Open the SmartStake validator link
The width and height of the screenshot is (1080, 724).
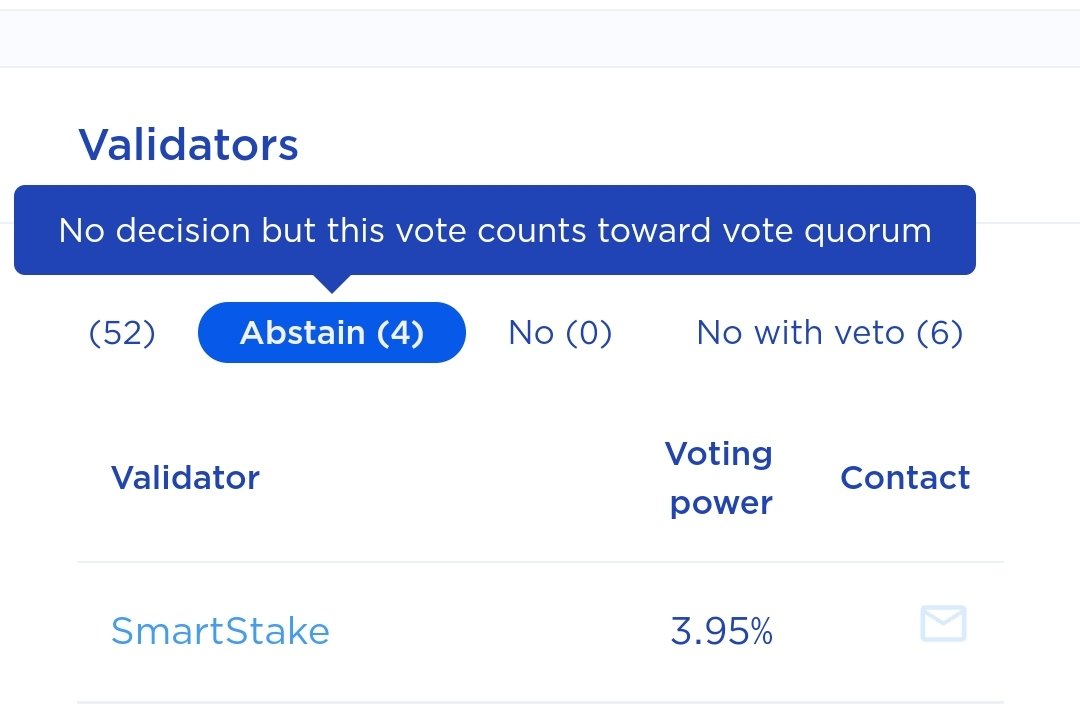(220, 631)
